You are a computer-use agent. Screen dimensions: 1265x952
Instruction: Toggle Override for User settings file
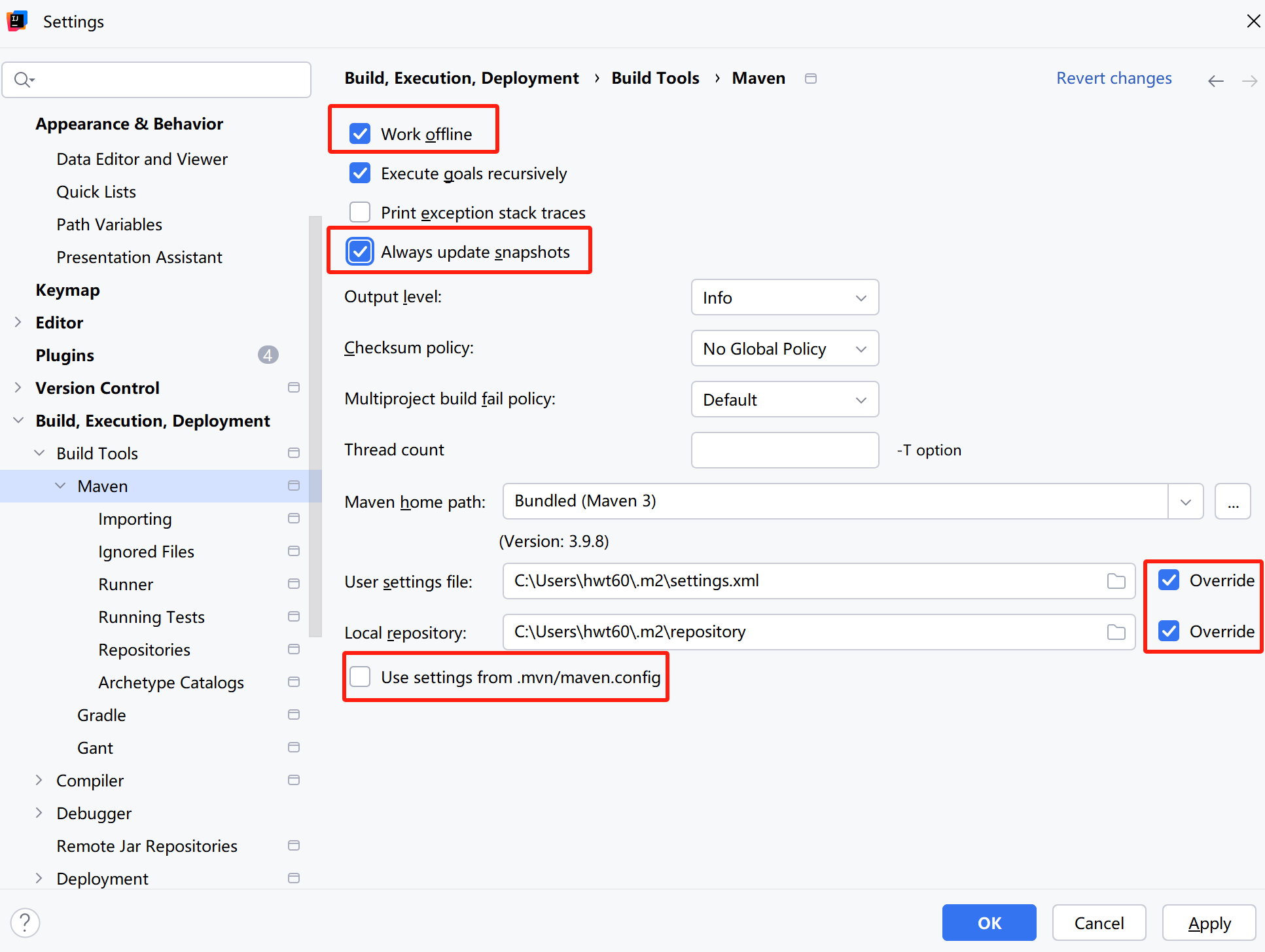point(1169,580)
